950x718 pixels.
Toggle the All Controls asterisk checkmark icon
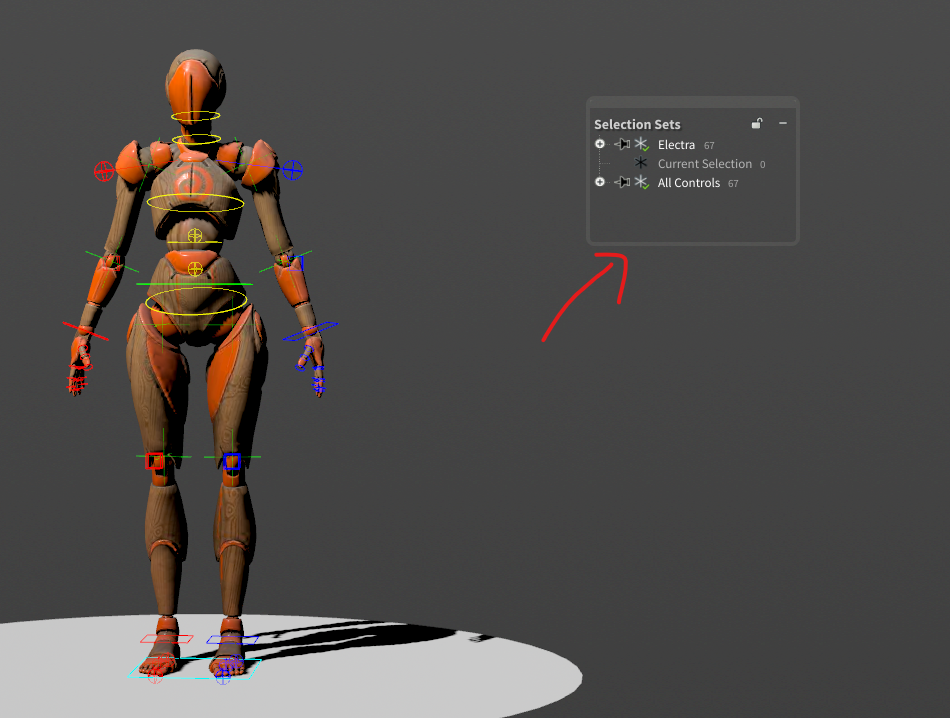coord(641,182)
